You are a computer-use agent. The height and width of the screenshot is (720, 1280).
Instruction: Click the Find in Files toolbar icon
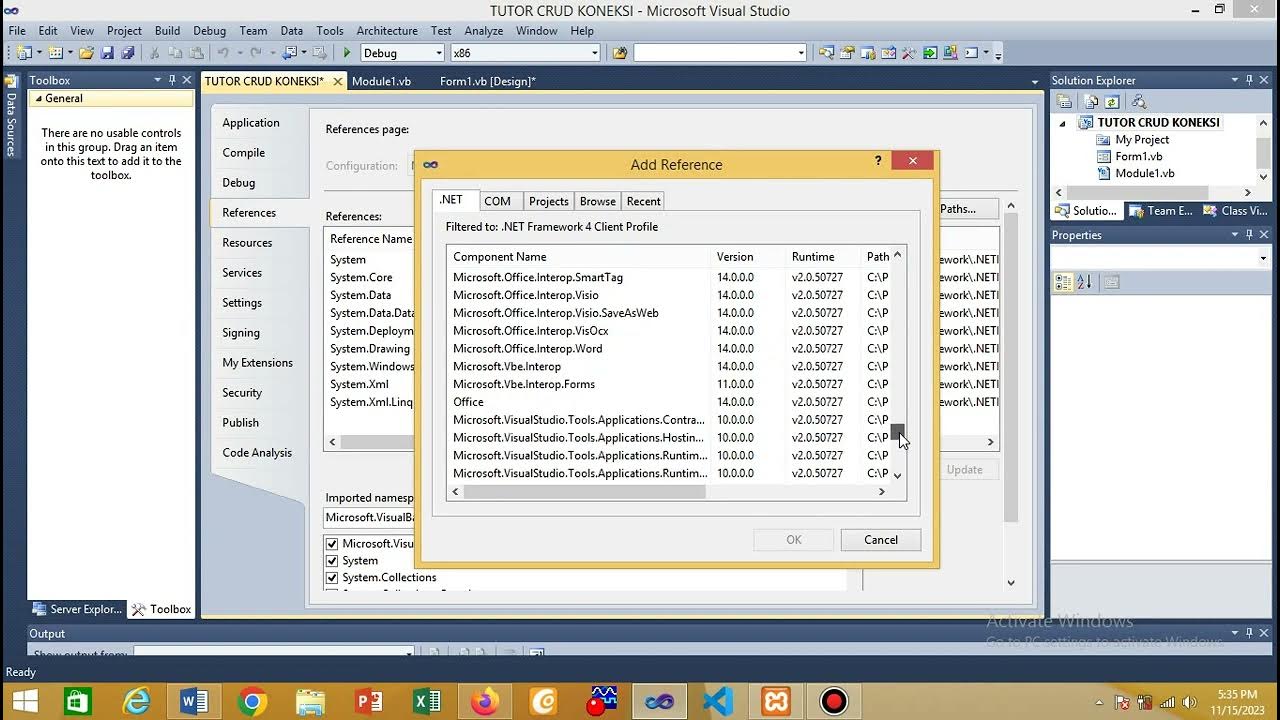[x=619, y=53]
